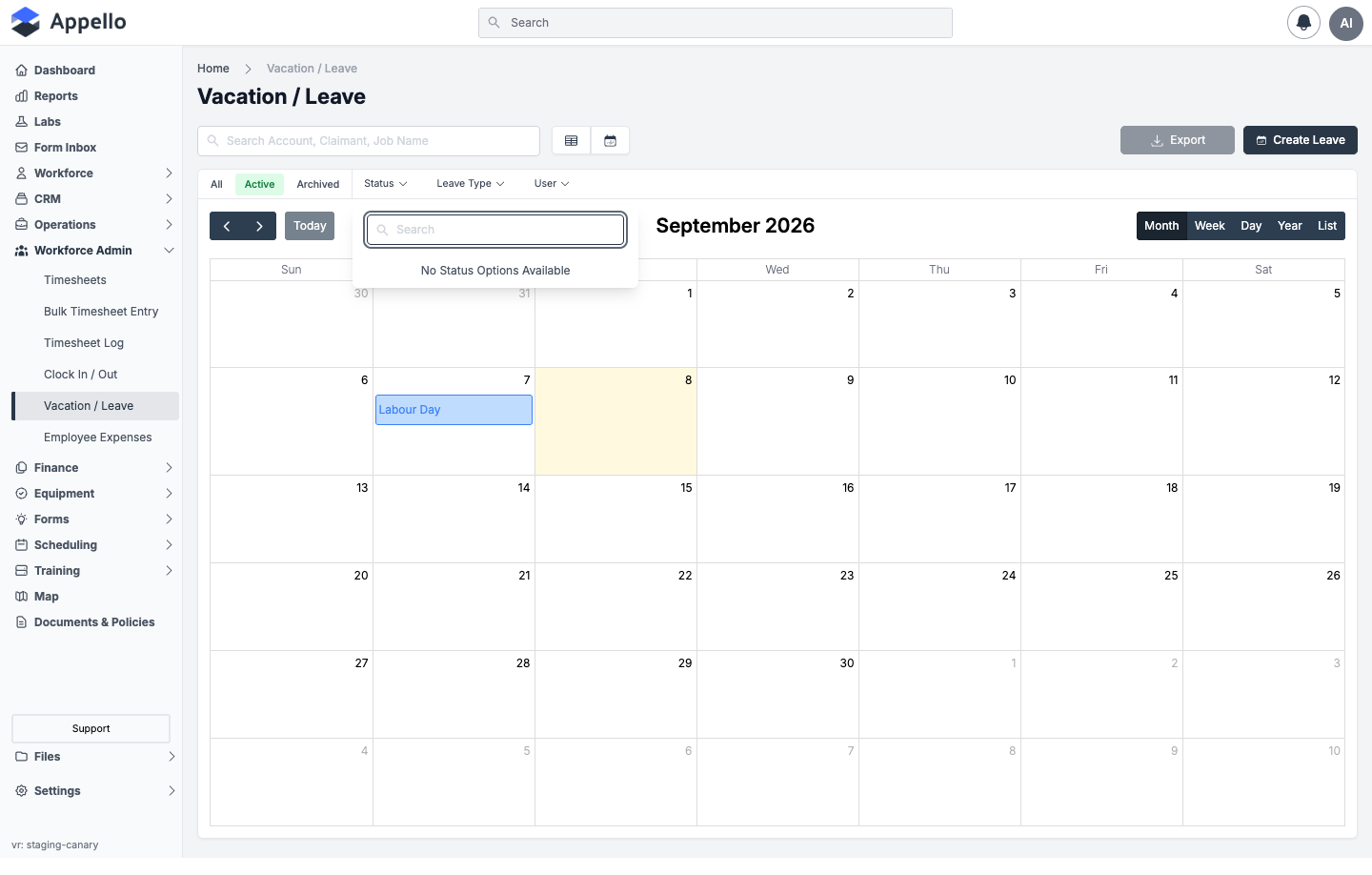
Task: Expand the CRM section
Action: pyautogui.click(x=95, y=199)
